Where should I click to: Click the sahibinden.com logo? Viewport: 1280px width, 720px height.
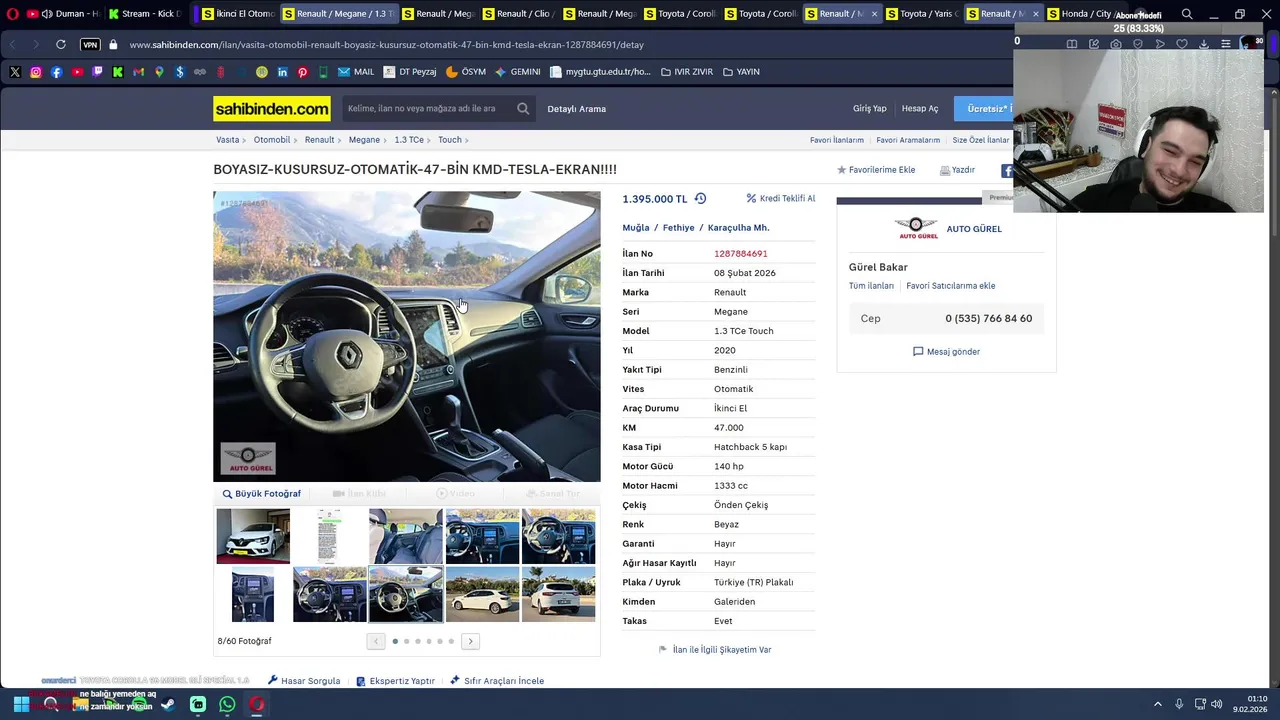coord(272,109)
